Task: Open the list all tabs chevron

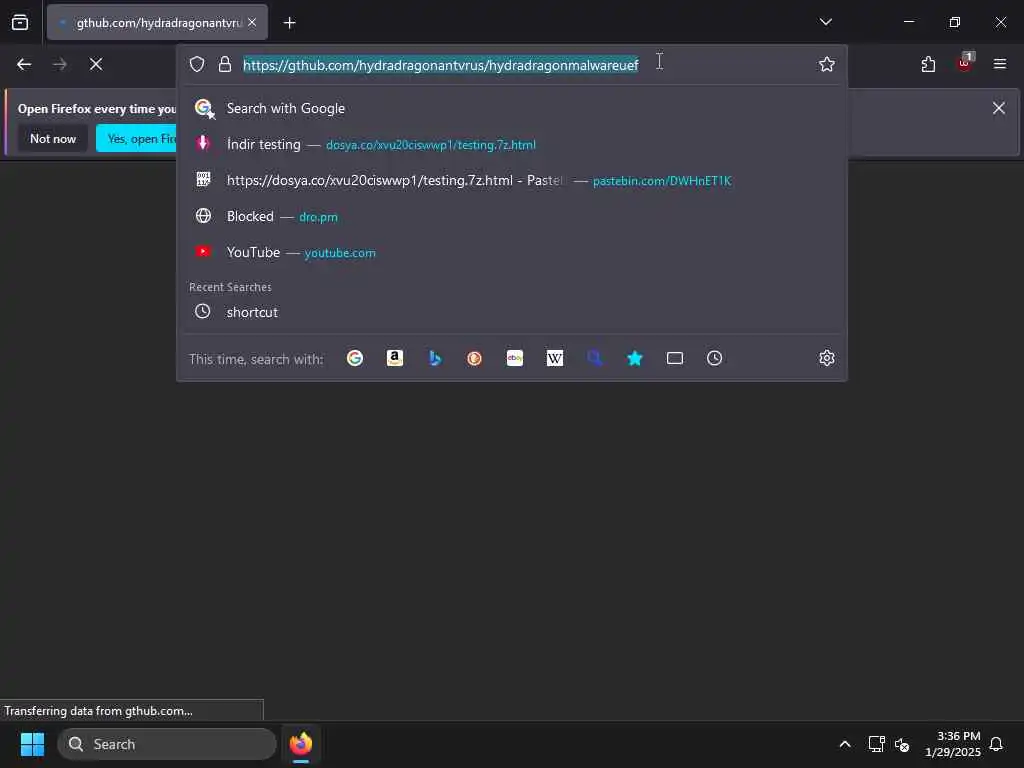Action: [825, 22]
